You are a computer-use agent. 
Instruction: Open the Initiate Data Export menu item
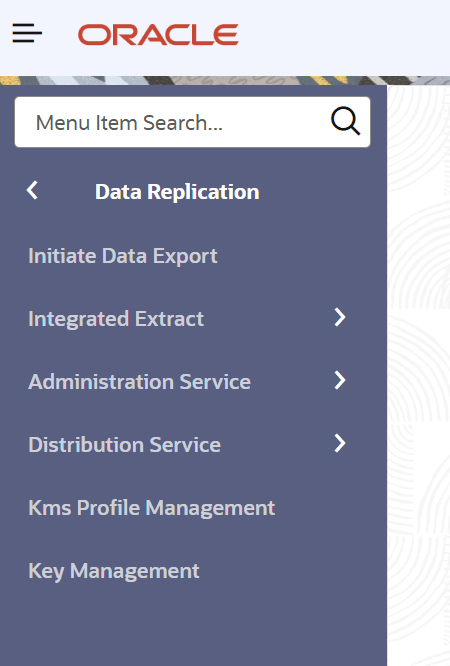coord(123,256)
